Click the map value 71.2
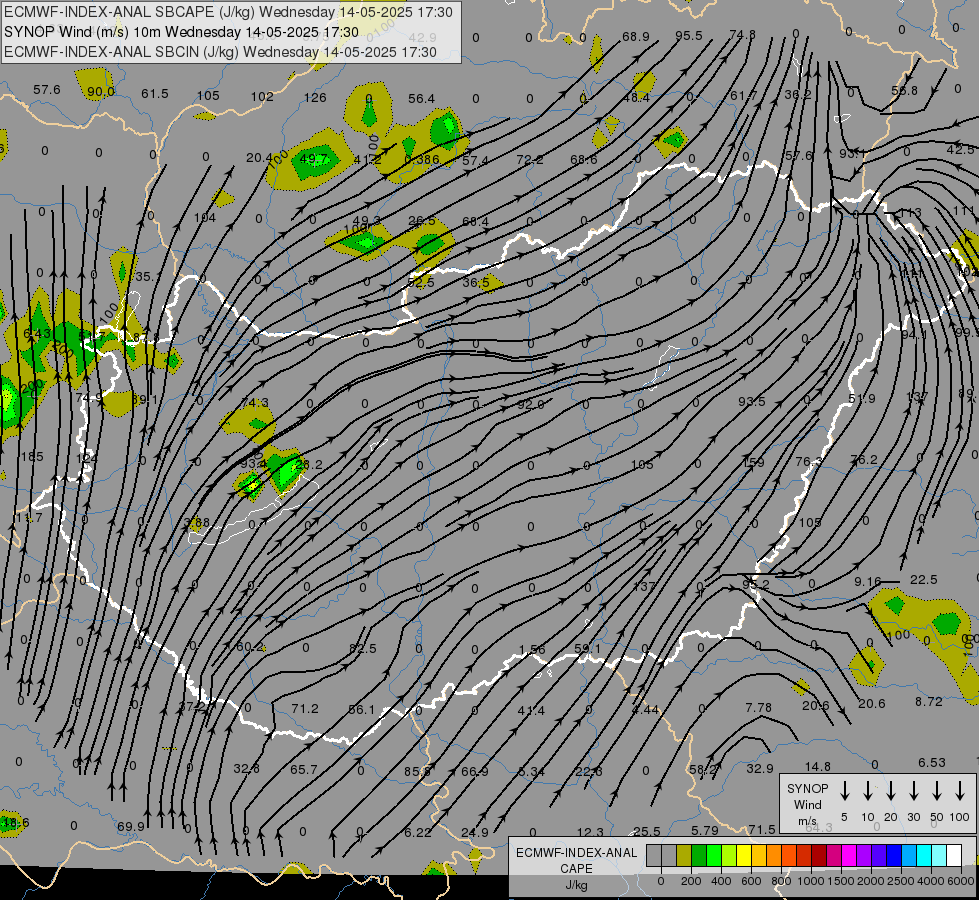Image resolution: width=979 pixels, height=900 pixels. (x=305, y=708)
